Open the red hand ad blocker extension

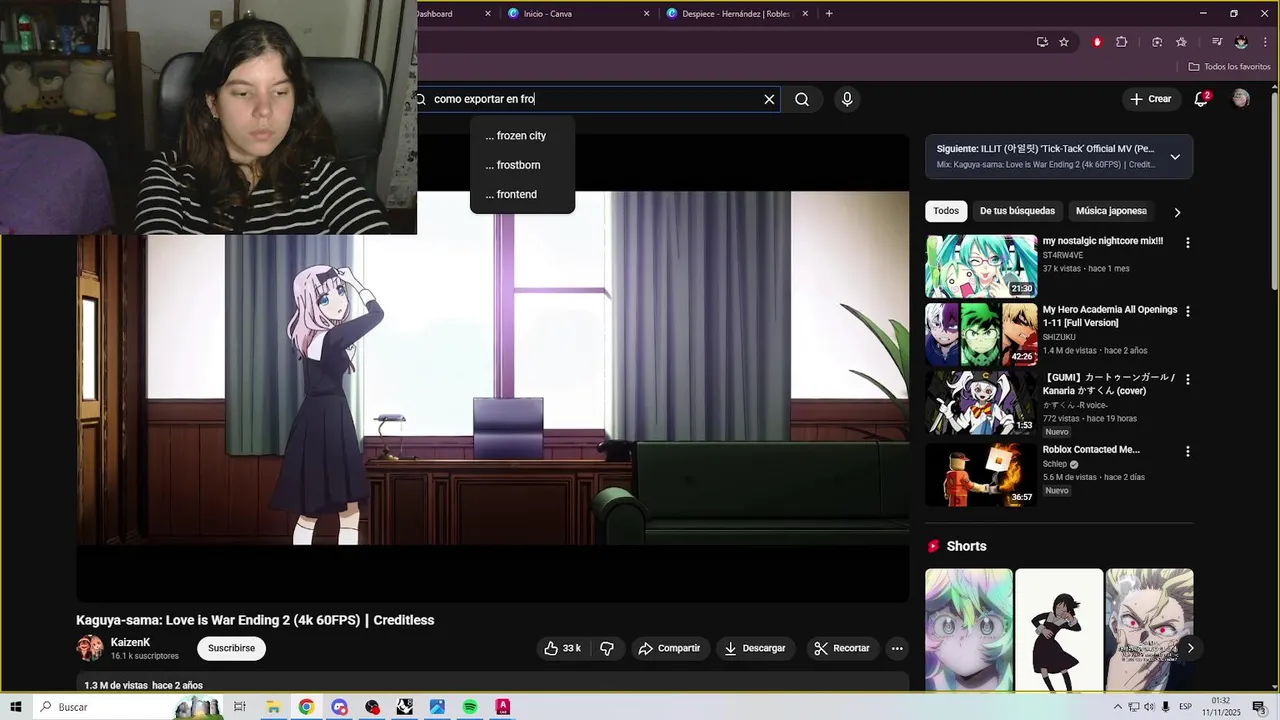(x=1097, y=42)
